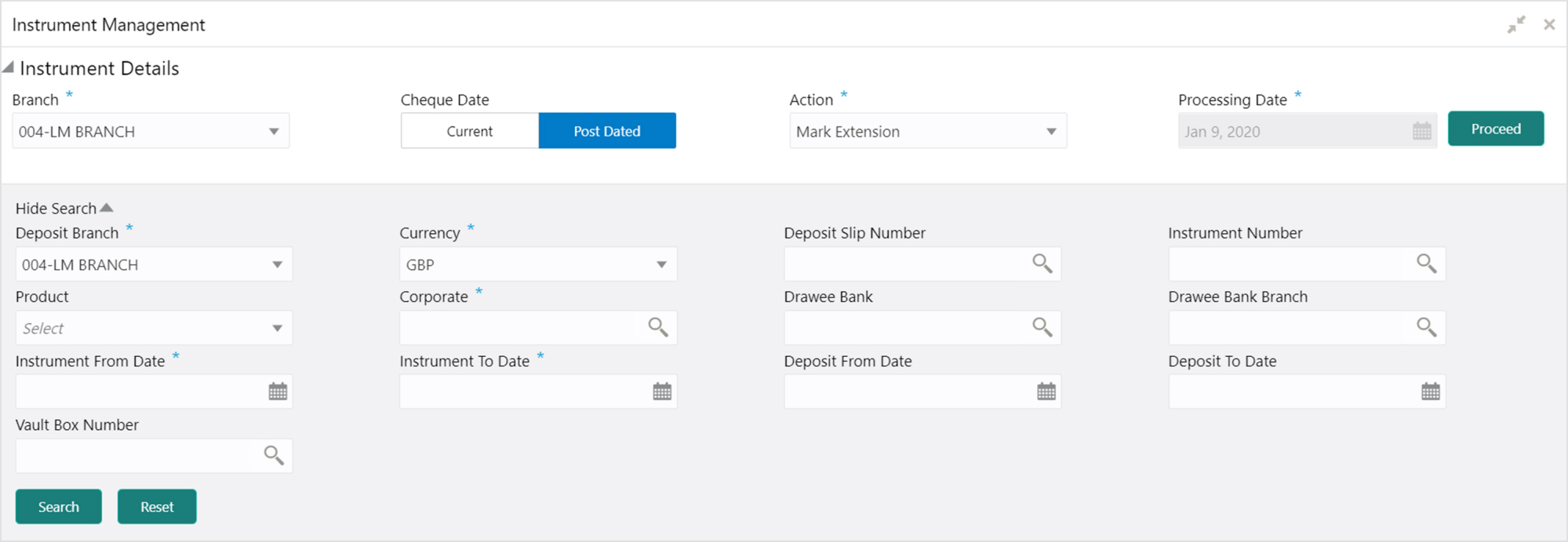
Task: Select Post Dated cheque date option
Action: click(607, 131)
